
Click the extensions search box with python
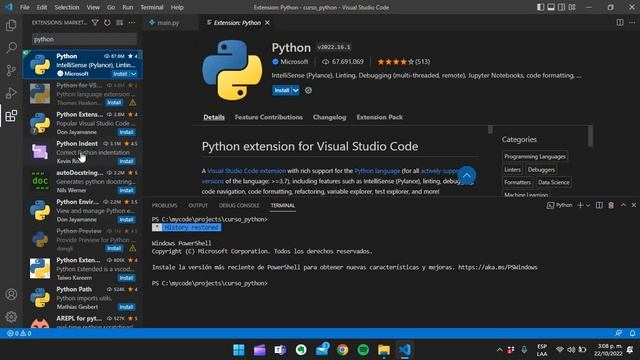pos(84,40)
